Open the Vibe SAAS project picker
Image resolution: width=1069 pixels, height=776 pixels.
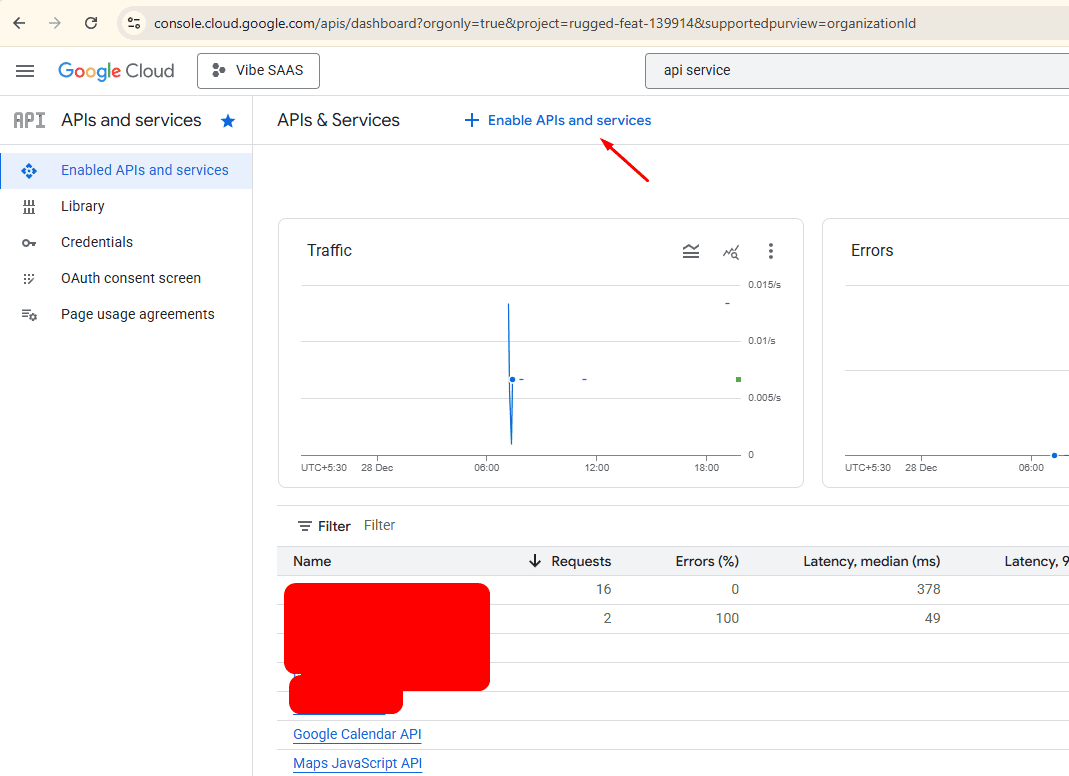[258, 71]
